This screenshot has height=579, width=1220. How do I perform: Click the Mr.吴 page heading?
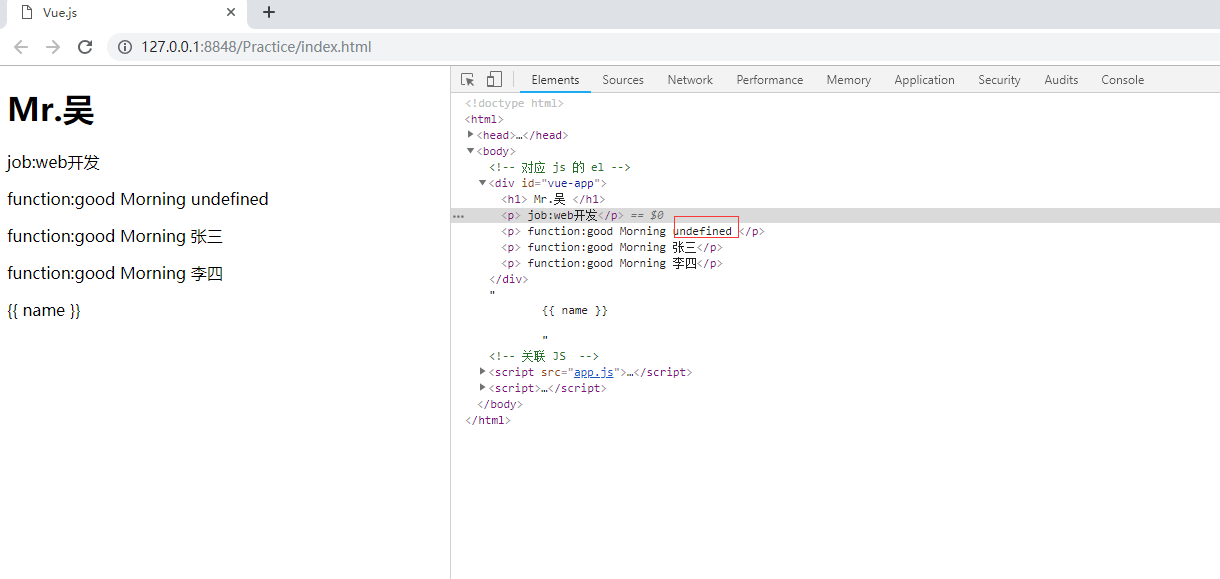[51, 109]
